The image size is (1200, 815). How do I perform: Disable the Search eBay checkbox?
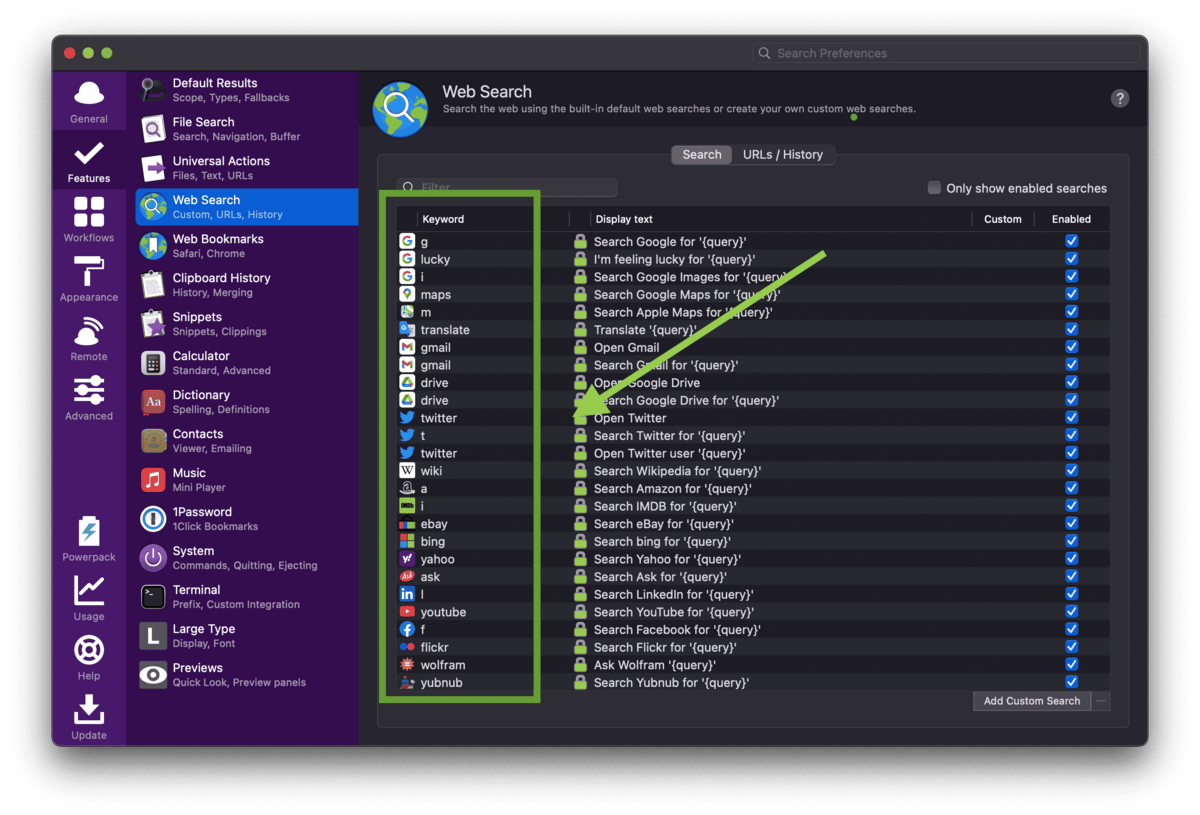[x=1072, y=523]
